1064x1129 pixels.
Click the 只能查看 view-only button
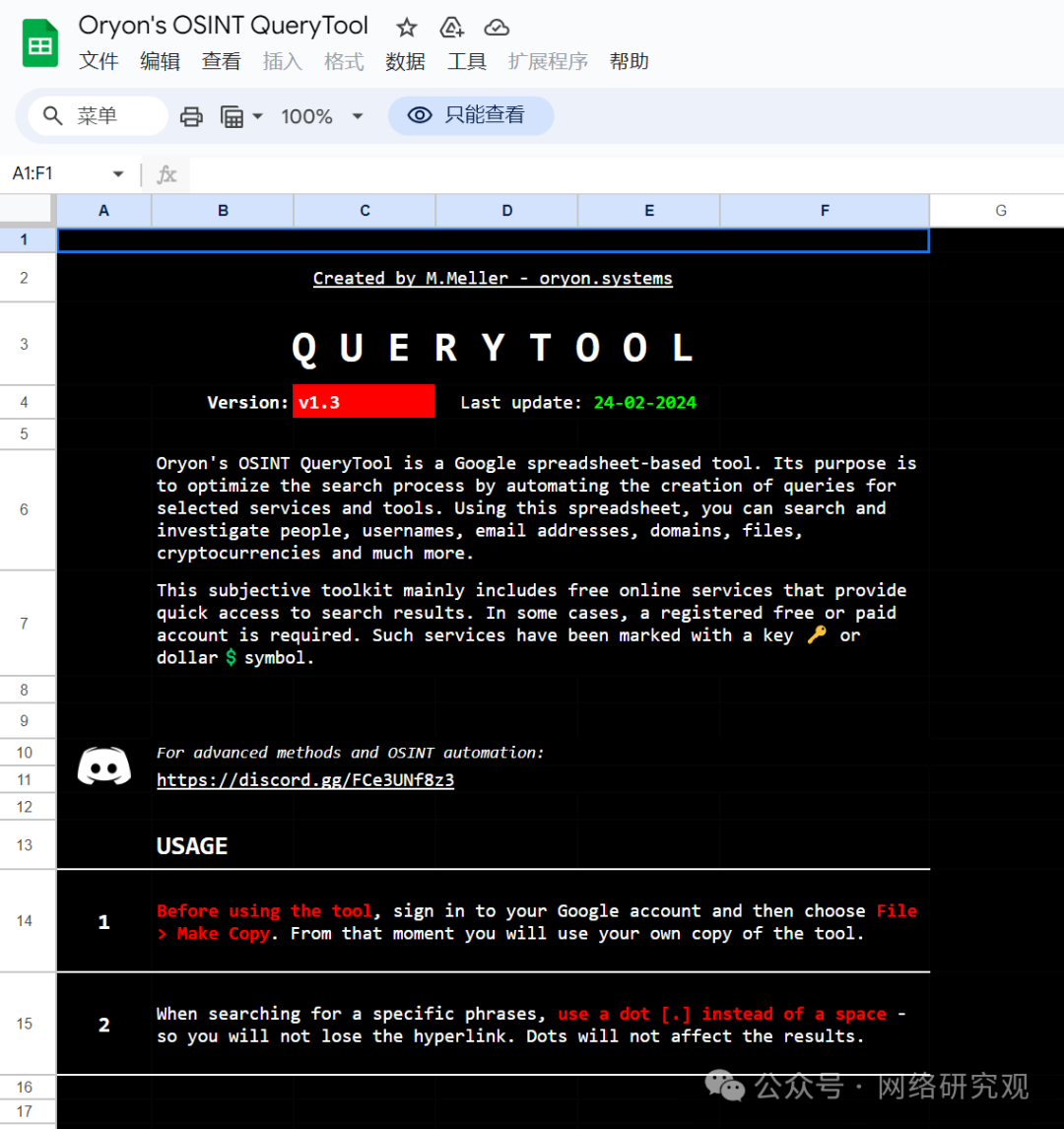click(x=471, y=115)
